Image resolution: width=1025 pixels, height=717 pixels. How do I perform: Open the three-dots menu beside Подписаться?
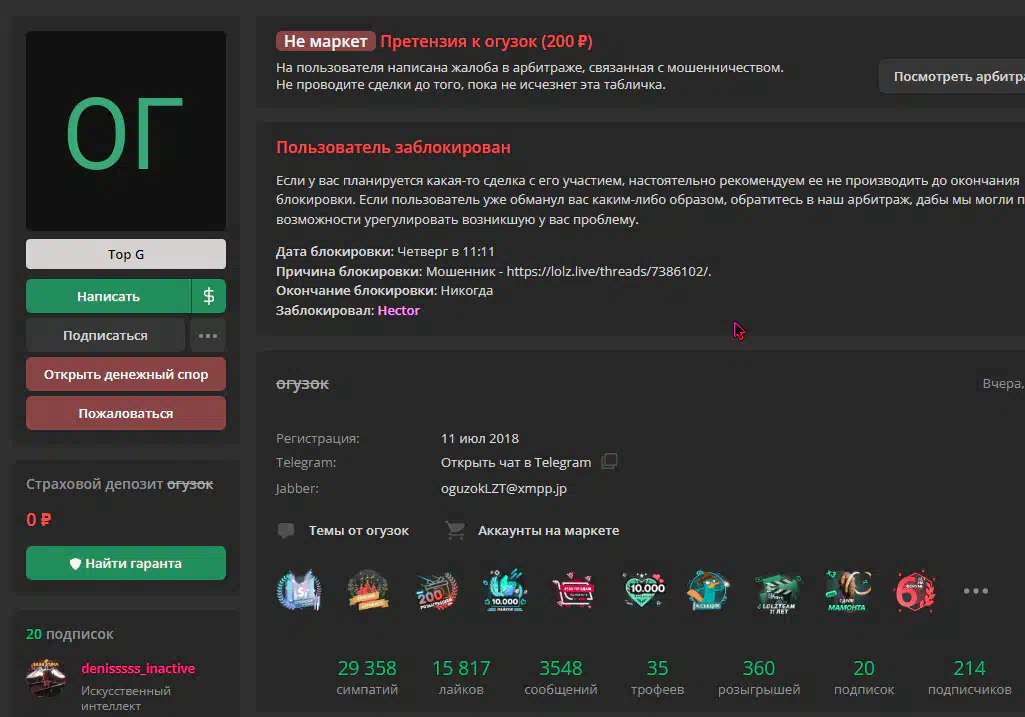coord(208,336)
